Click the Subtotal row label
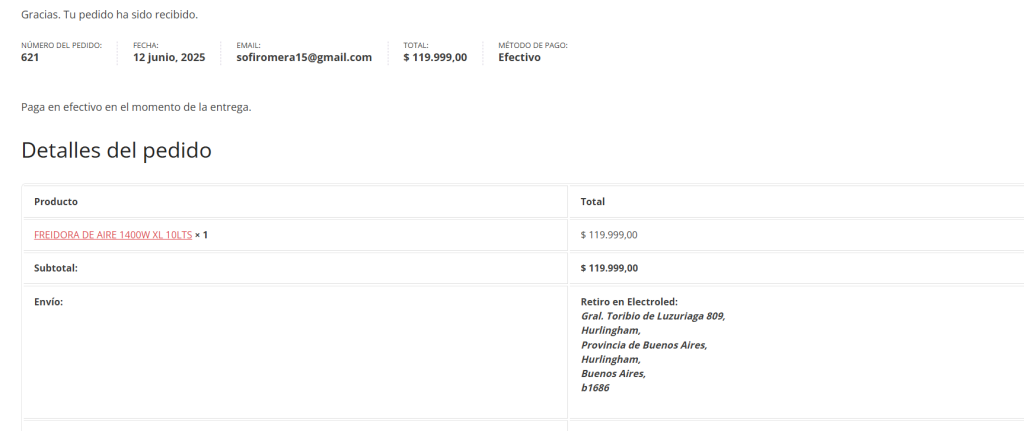Screen dimensions: 1024x431 pos(56,268)
